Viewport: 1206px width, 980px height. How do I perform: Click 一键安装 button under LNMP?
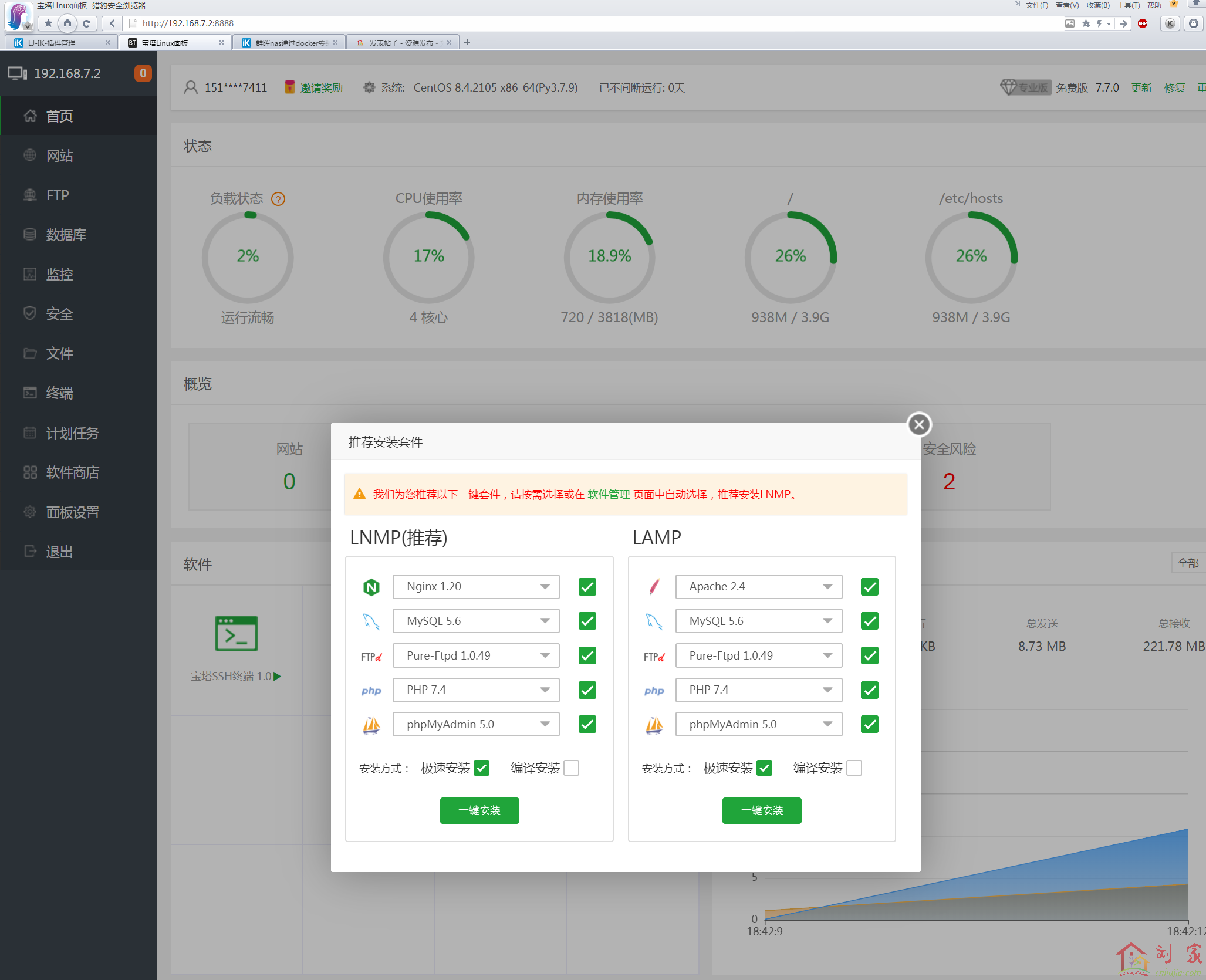479,810
